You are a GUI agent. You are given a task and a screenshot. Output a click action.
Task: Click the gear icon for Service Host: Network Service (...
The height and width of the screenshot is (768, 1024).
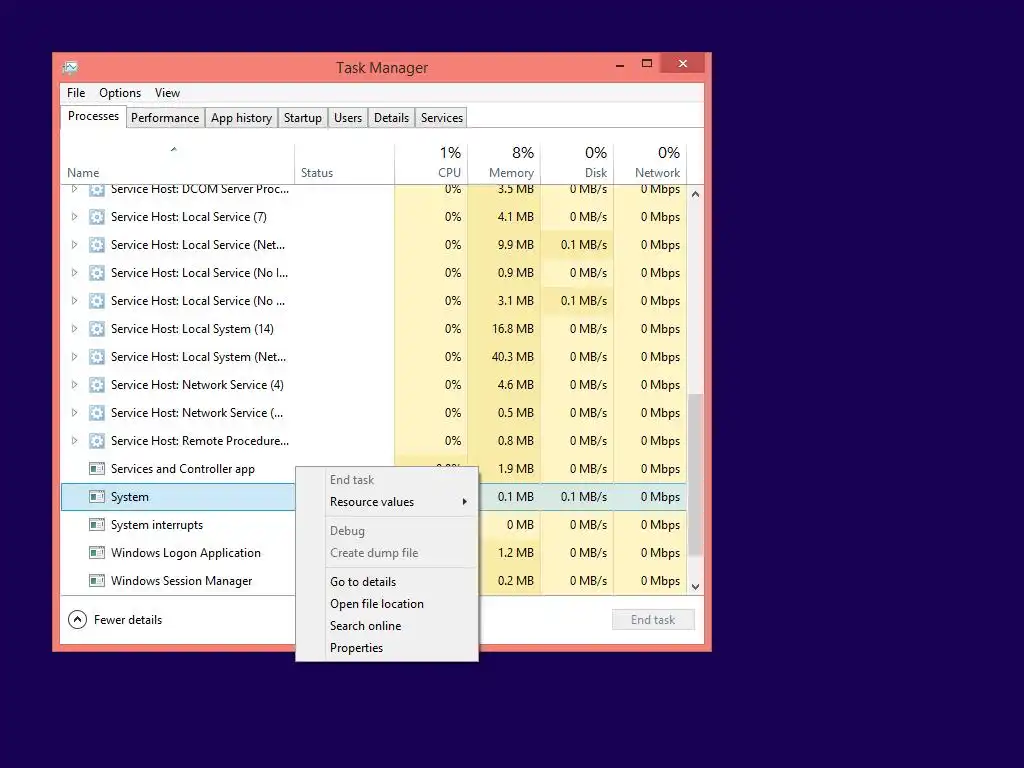[97, 413]
